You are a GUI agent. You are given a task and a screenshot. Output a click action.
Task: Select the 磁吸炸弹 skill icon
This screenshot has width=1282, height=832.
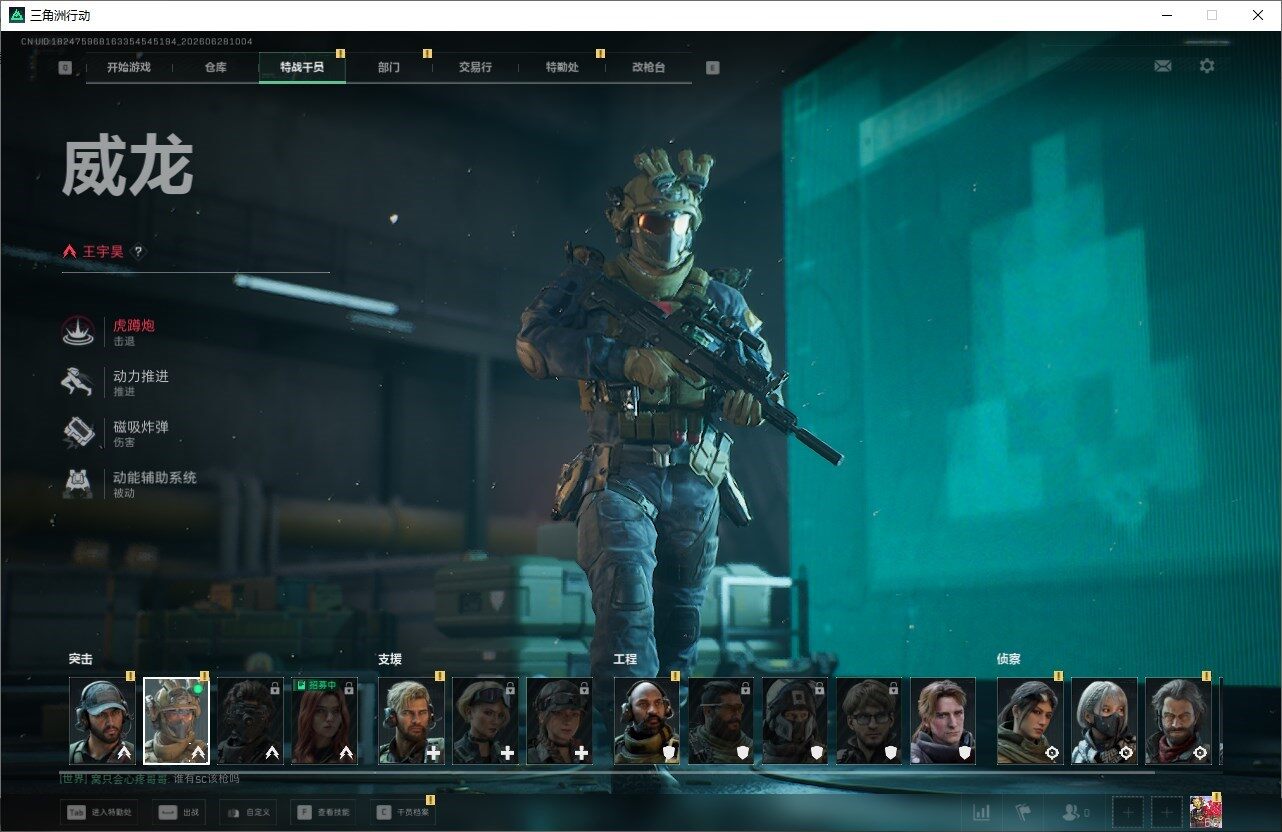(78, 433)
